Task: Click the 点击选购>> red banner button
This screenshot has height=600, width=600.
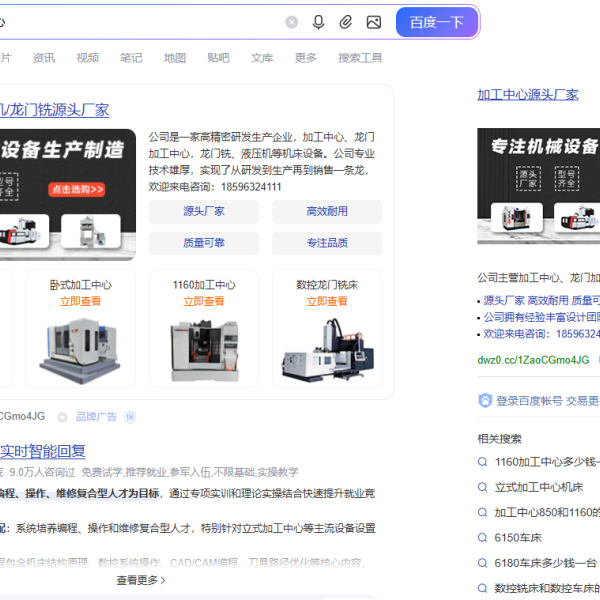Action: pyautogui.click(x=77, y=189)
